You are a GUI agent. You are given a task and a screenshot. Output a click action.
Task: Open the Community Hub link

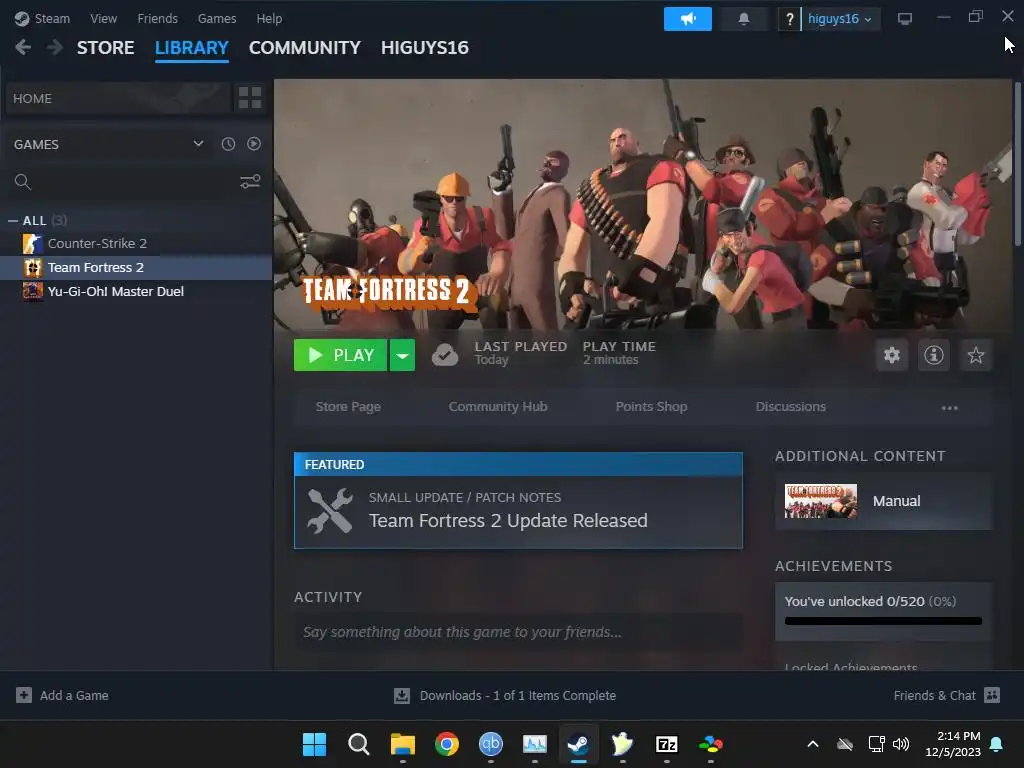[498, 406]
